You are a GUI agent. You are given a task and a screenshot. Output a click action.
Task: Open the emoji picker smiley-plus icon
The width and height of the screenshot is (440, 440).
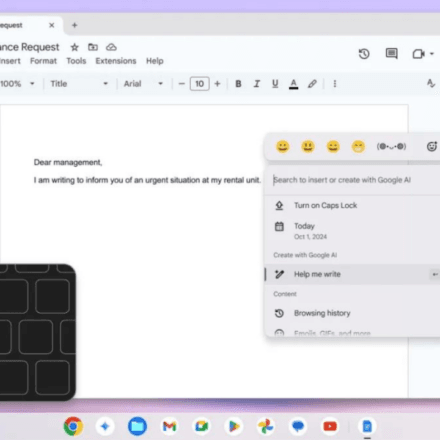pos(432,146)
